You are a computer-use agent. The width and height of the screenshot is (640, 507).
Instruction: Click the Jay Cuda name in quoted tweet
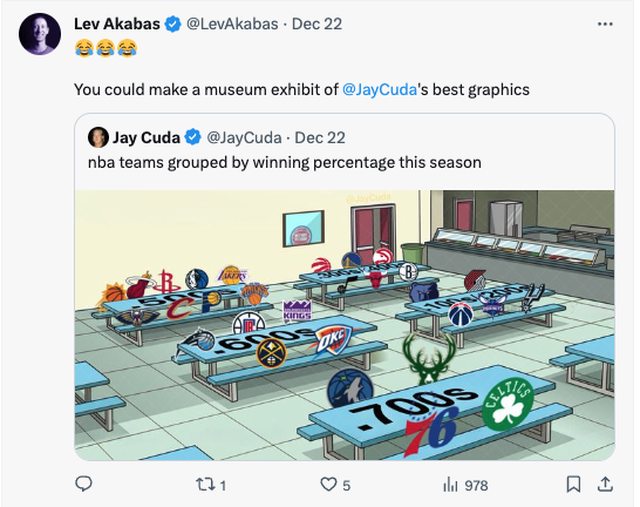coord(146,137)
